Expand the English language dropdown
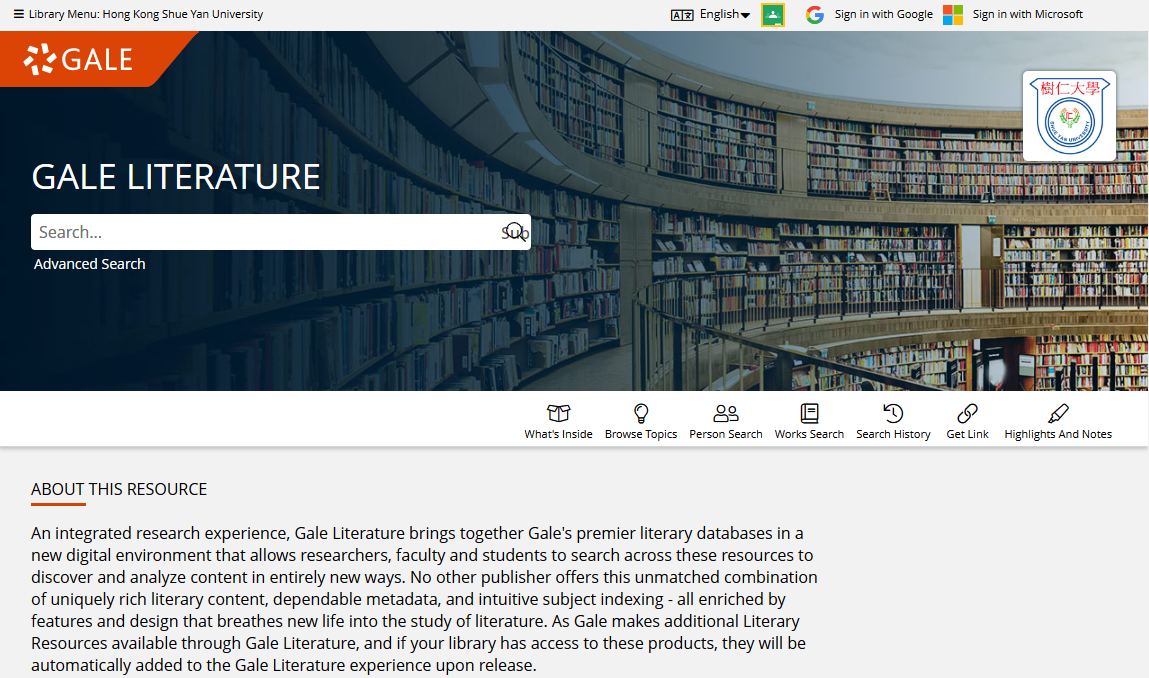This screenshot has height=678, width=1149. click(x=725, y=14)
